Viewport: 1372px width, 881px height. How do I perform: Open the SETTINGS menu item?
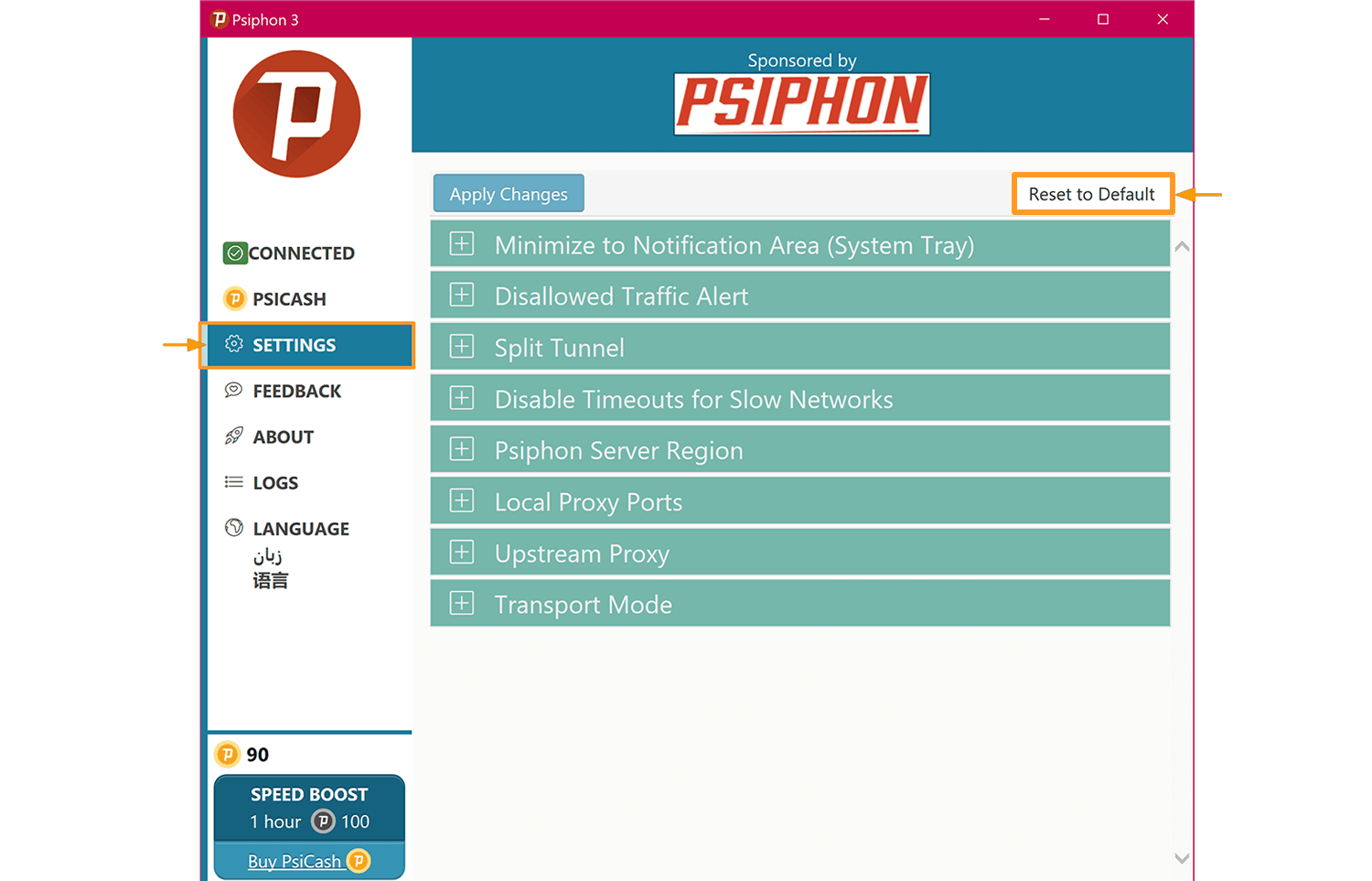[x=294, y=345]
